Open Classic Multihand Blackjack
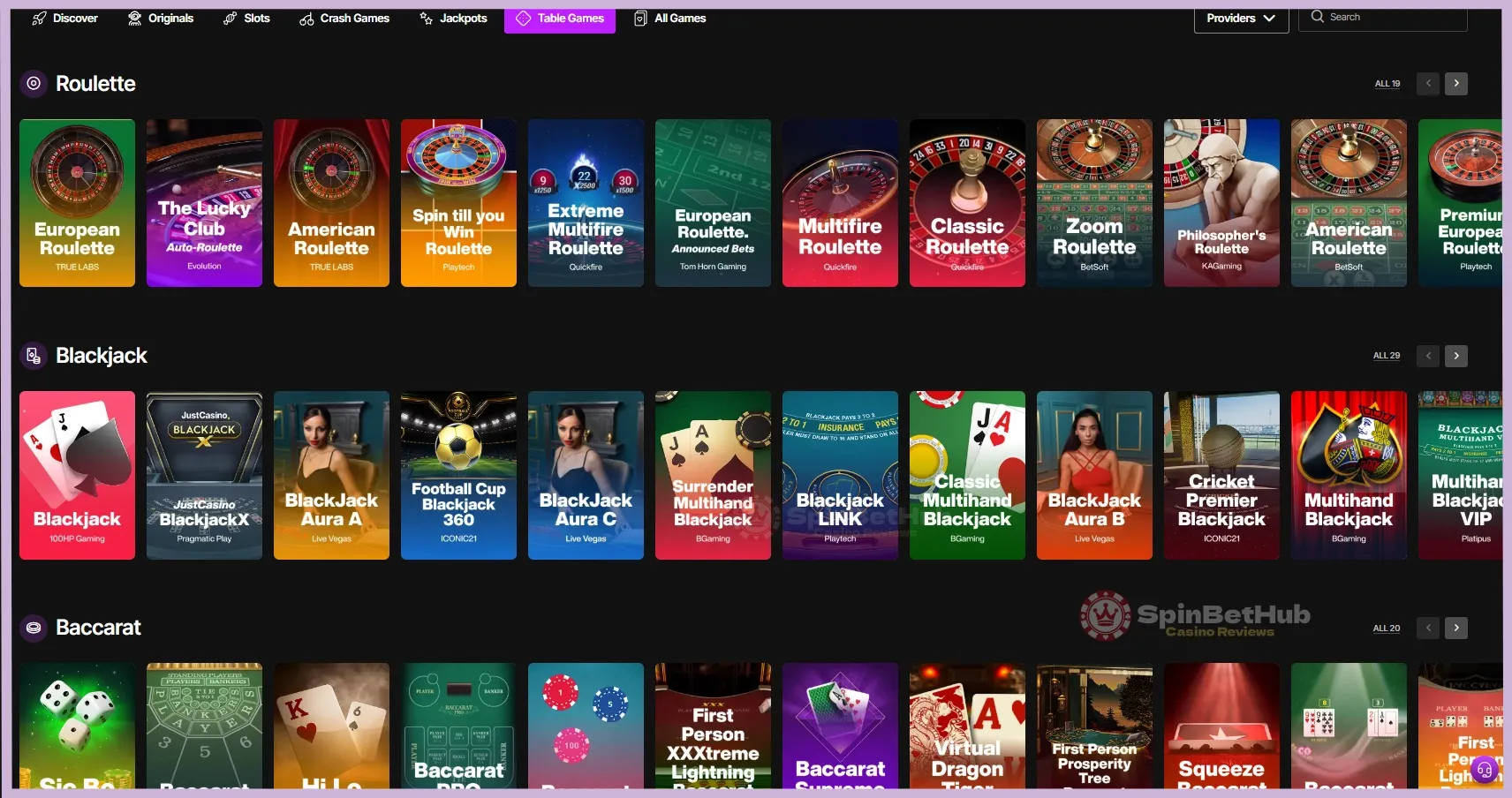The height and width of the screenshot is (798, 1512). pos(967,475)
